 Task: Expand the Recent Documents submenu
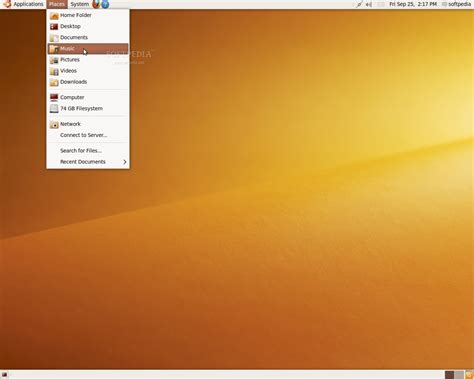pyautogui.click(x=88, y=162)
